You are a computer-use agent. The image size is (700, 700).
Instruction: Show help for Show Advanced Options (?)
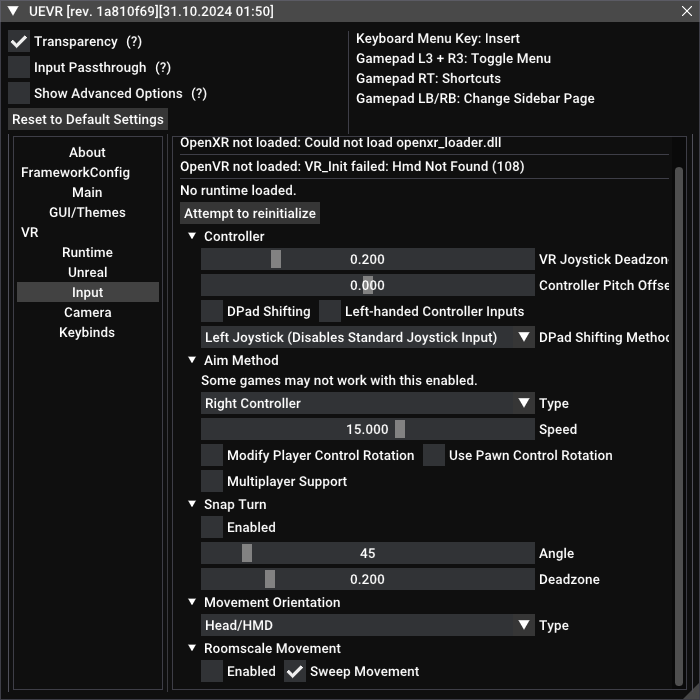tap(199, 93)
